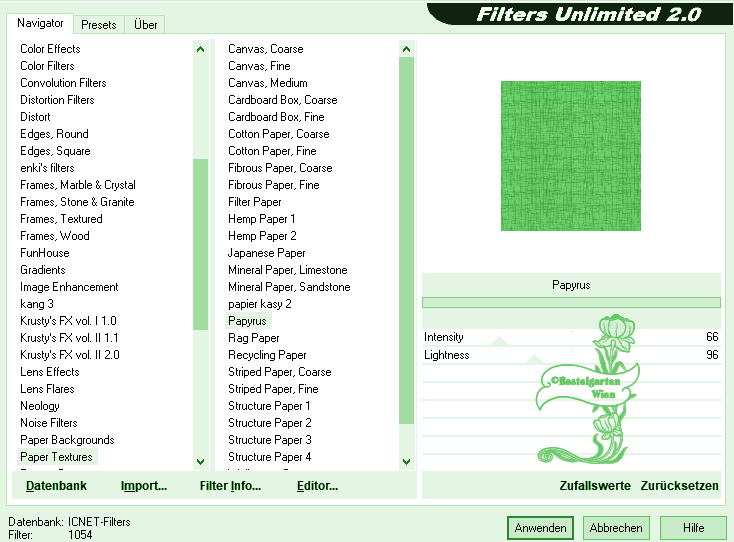Choose Papyrus filter in list

(248, 321)
